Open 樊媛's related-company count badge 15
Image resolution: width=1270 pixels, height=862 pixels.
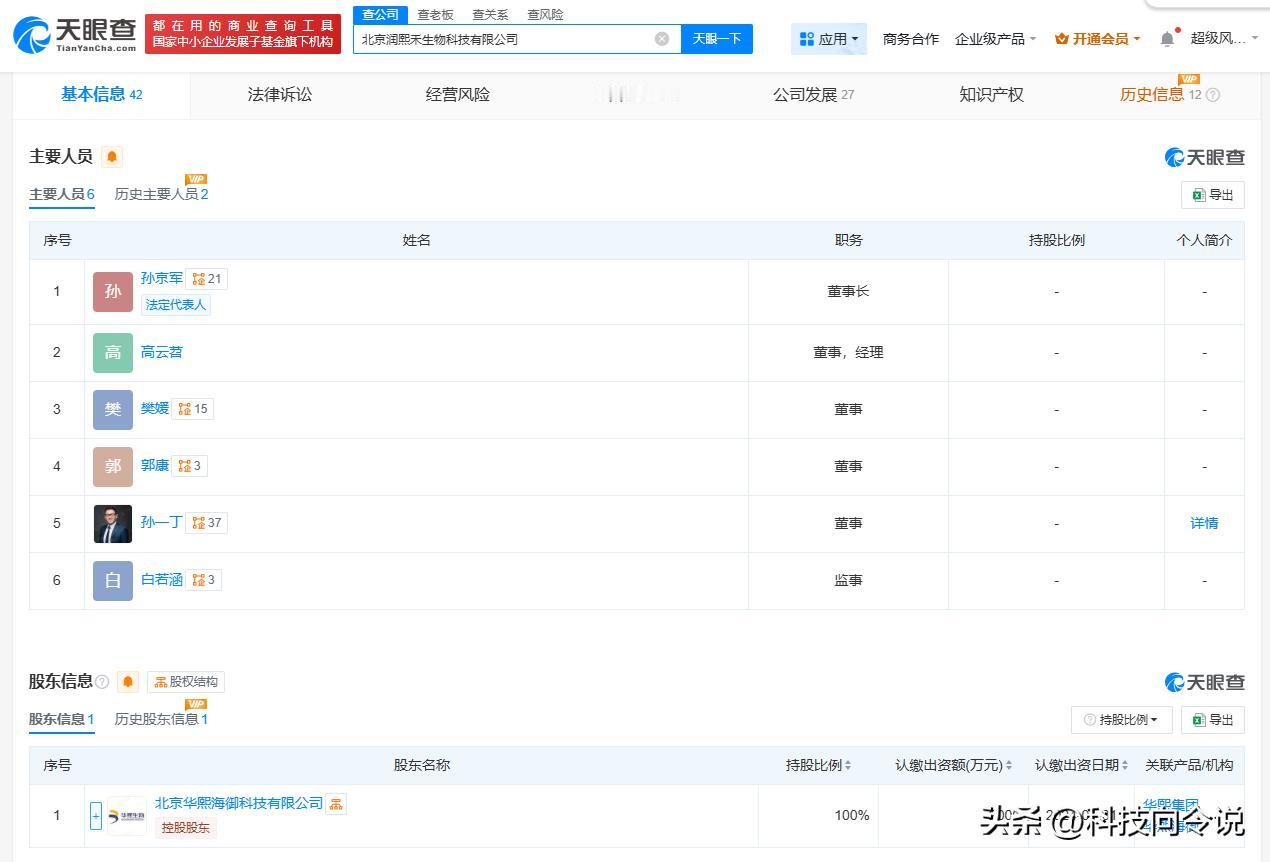193,409
